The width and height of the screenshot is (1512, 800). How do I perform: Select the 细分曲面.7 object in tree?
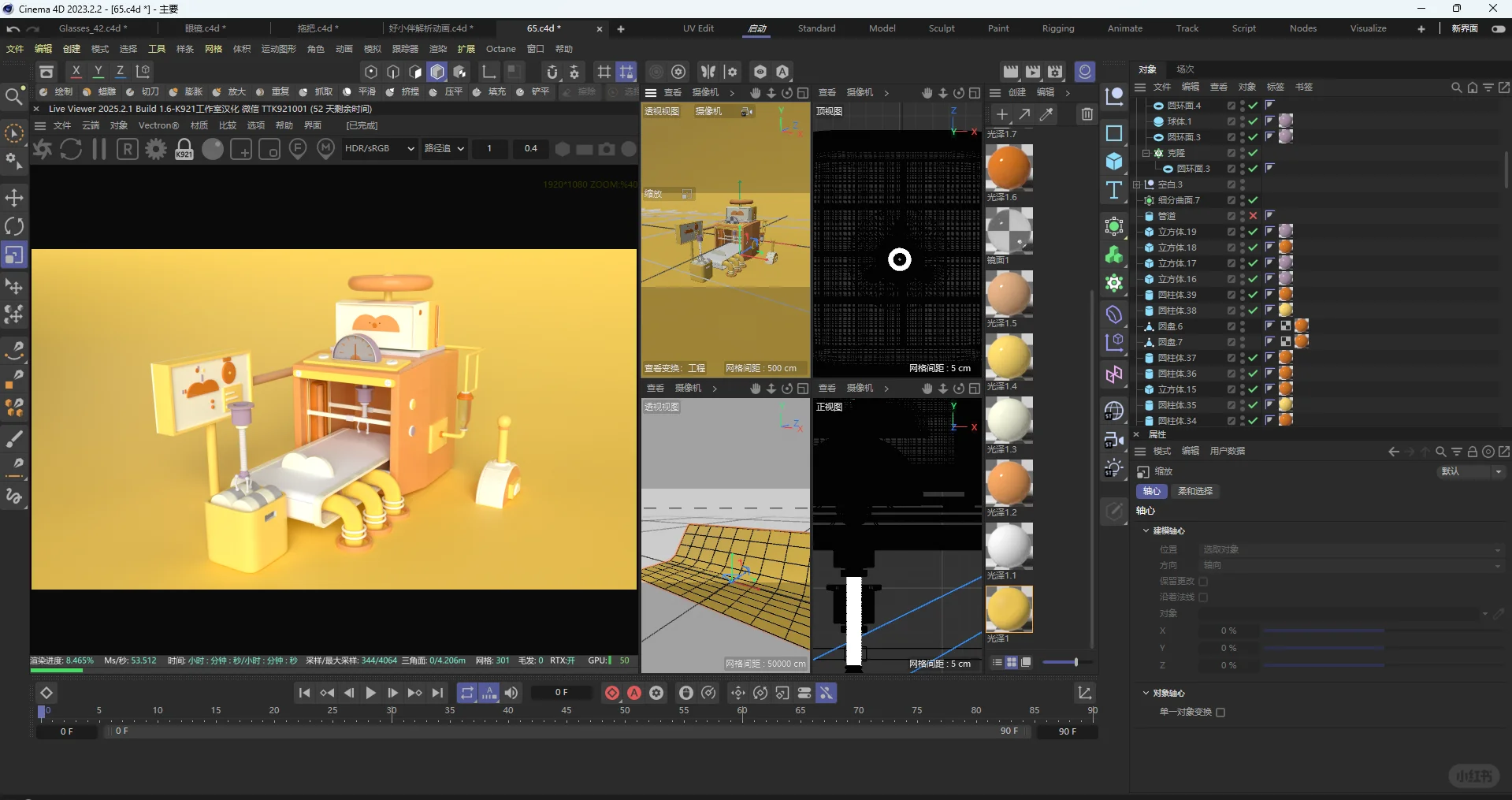point(1179,200)
